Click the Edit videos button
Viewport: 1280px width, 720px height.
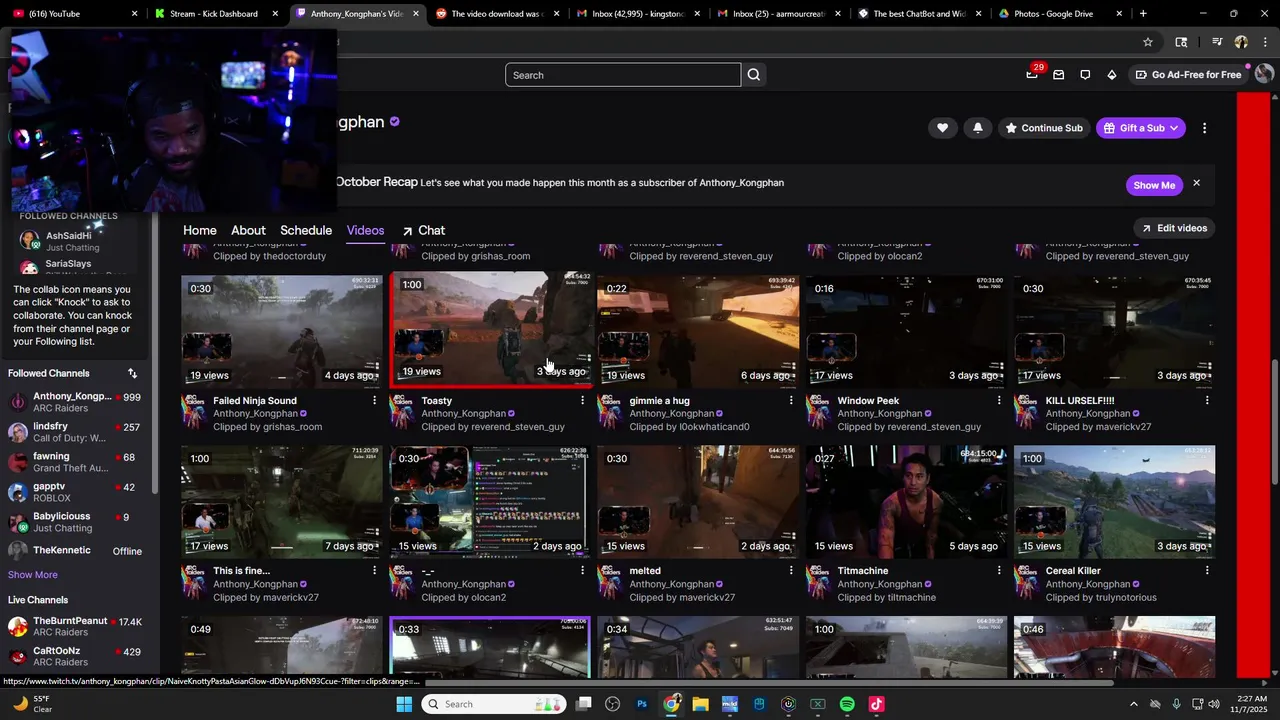[1175, 228]
